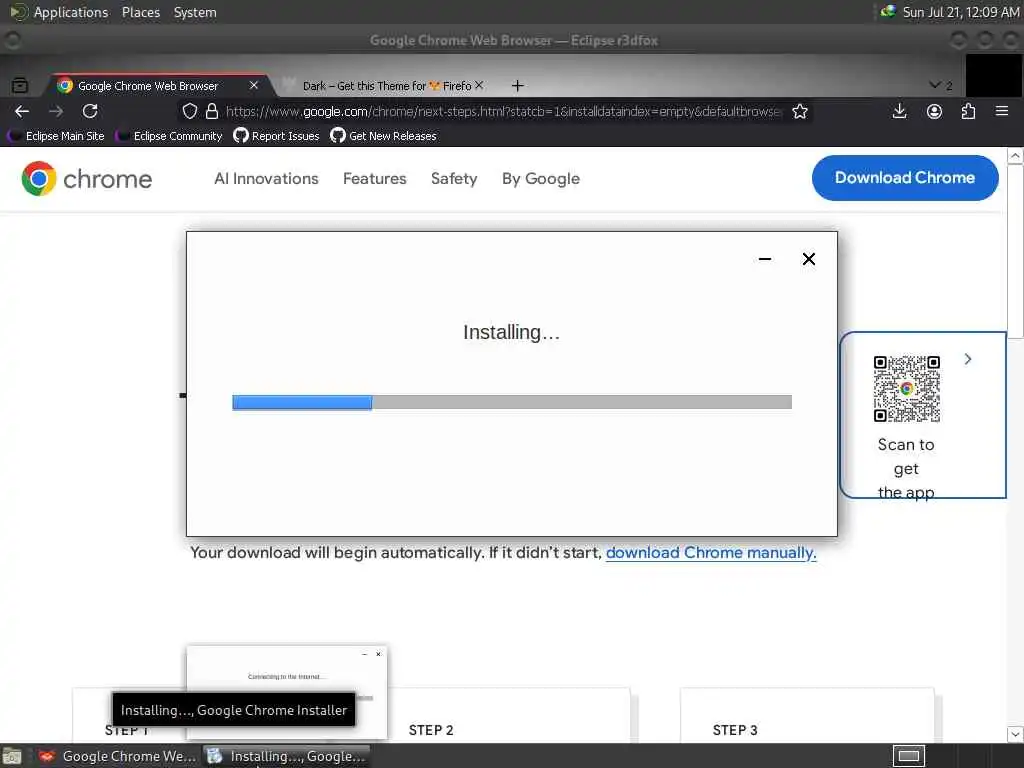Click the forward navigation arrow

(56, 112)
